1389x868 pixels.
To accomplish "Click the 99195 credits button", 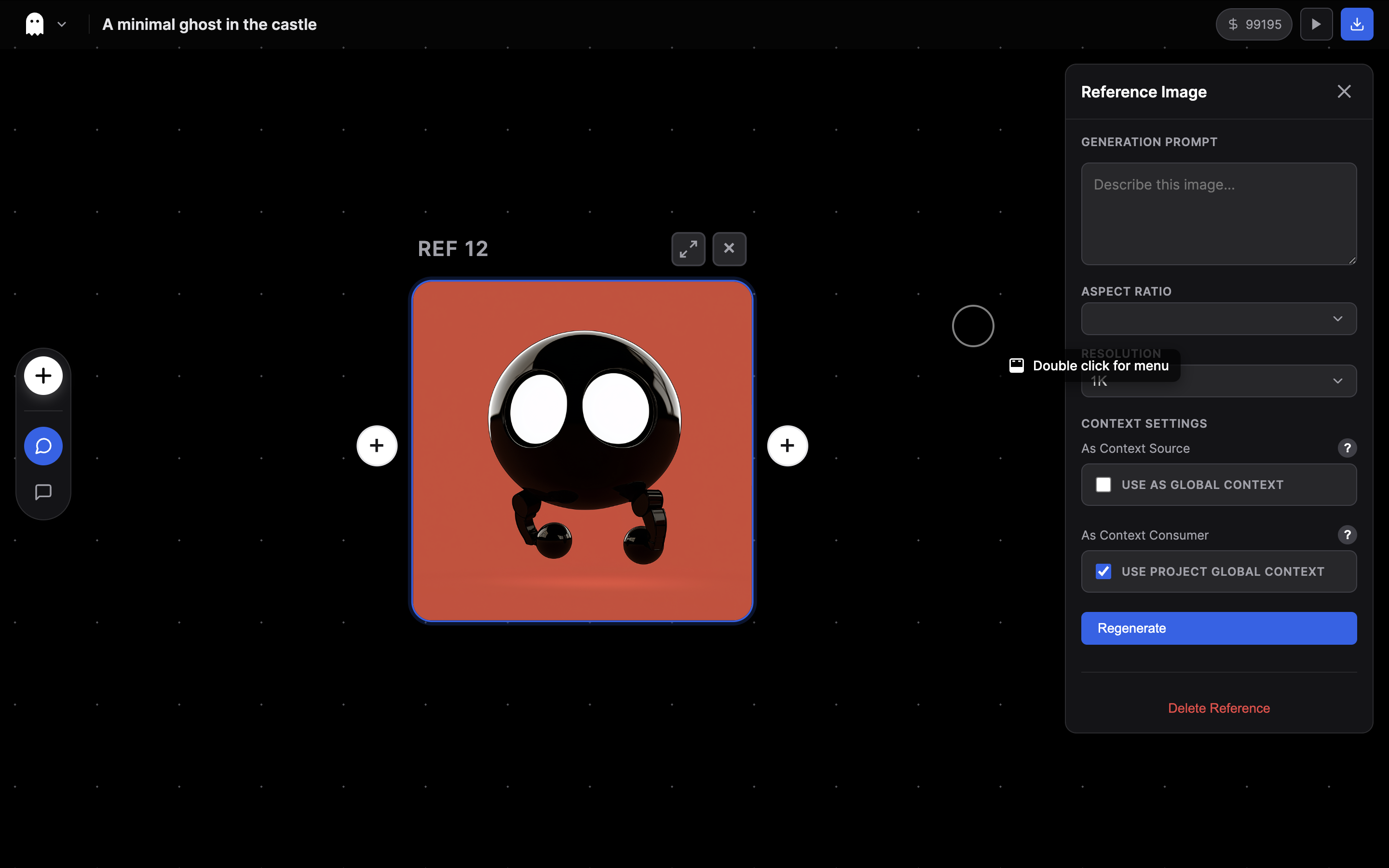I will [1253, 24].
